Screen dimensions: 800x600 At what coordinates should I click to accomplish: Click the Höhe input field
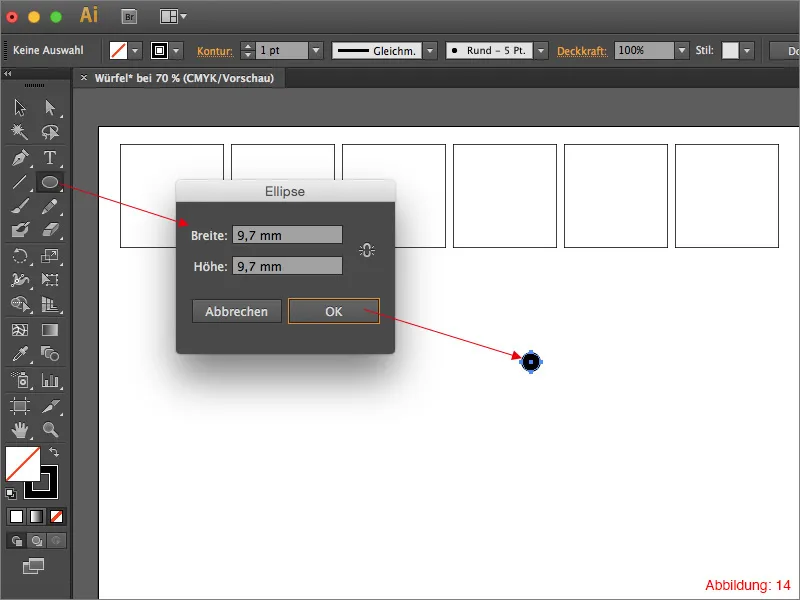[287, 266]
